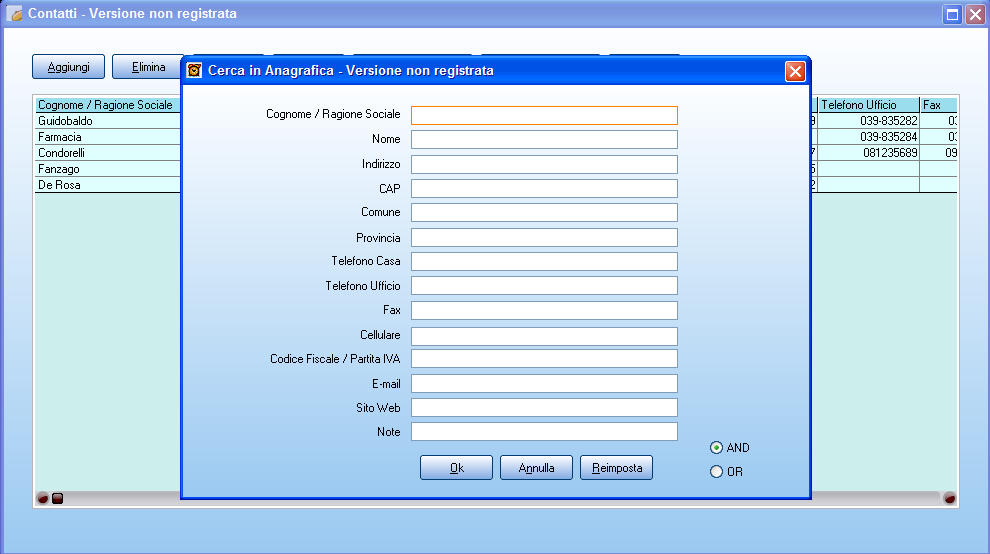Image resolution: width=990 pixels, height=554 pixels.
Task: Focus the Indirizzo input field
Action: pyautogui.click(x=544, y=164)
